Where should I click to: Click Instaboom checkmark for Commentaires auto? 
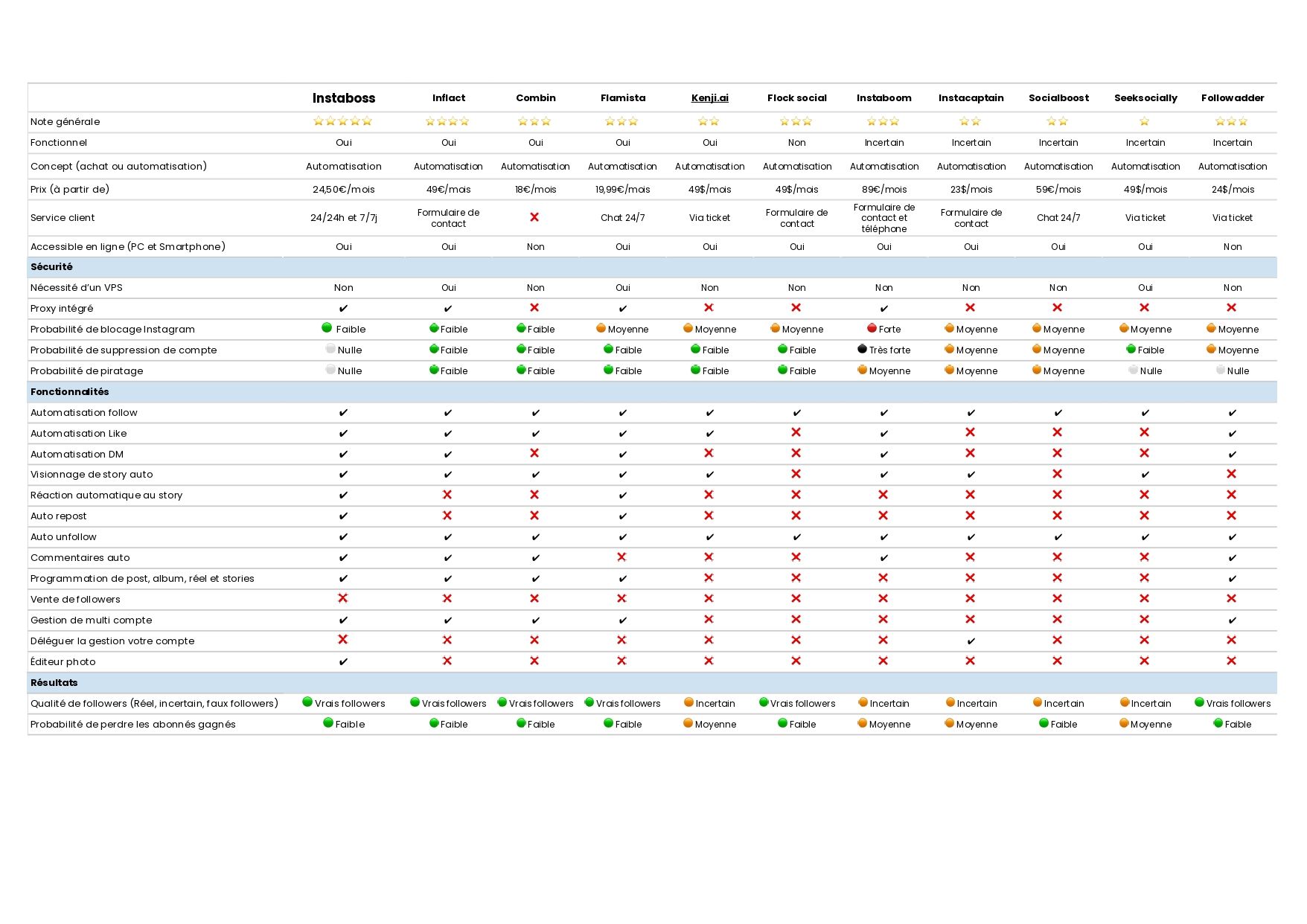884,557
